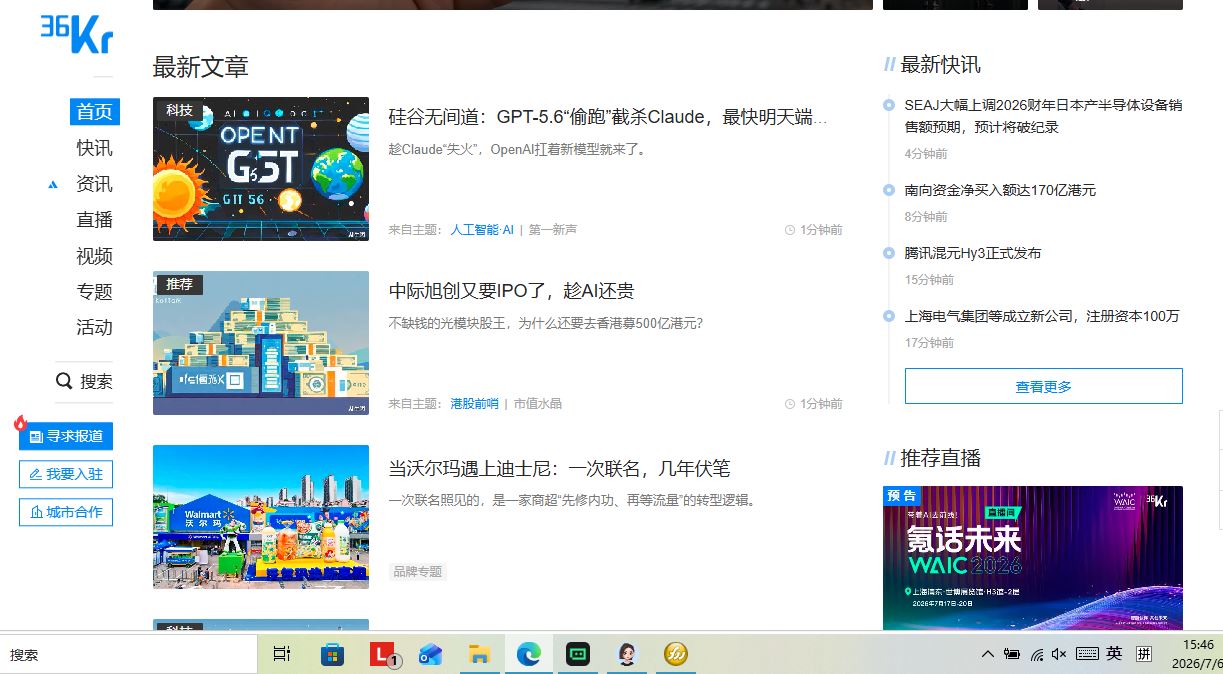Click the 36Kr logo
This screenshot has width=1223, height=674.
click(77, 35)
